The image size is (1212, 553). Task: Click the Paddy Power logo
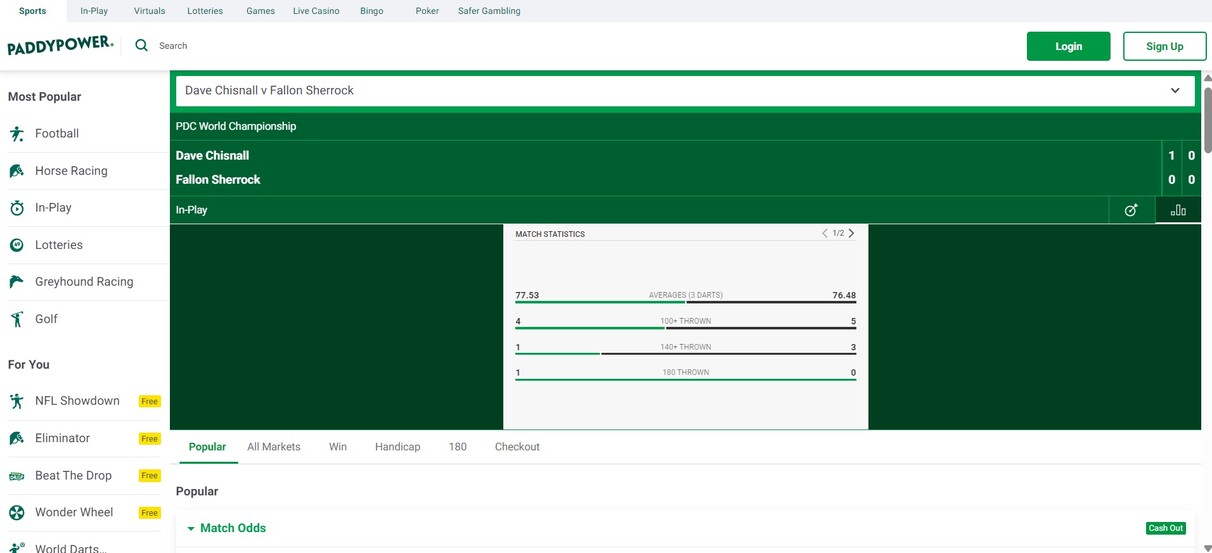60,46
